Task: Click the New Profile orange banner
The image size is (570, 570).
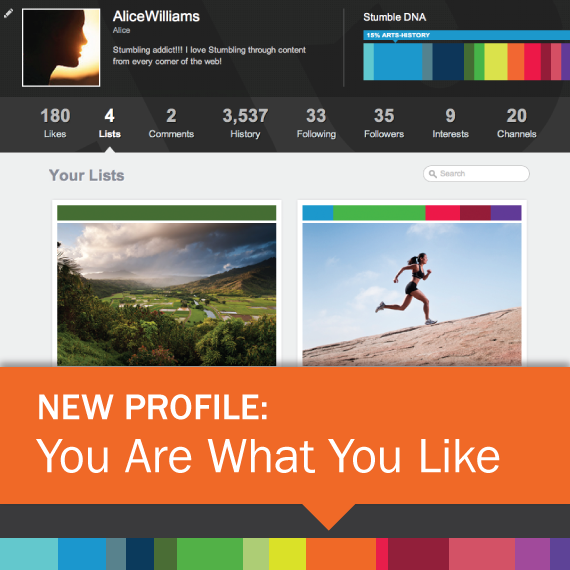Action: point(285,435)
